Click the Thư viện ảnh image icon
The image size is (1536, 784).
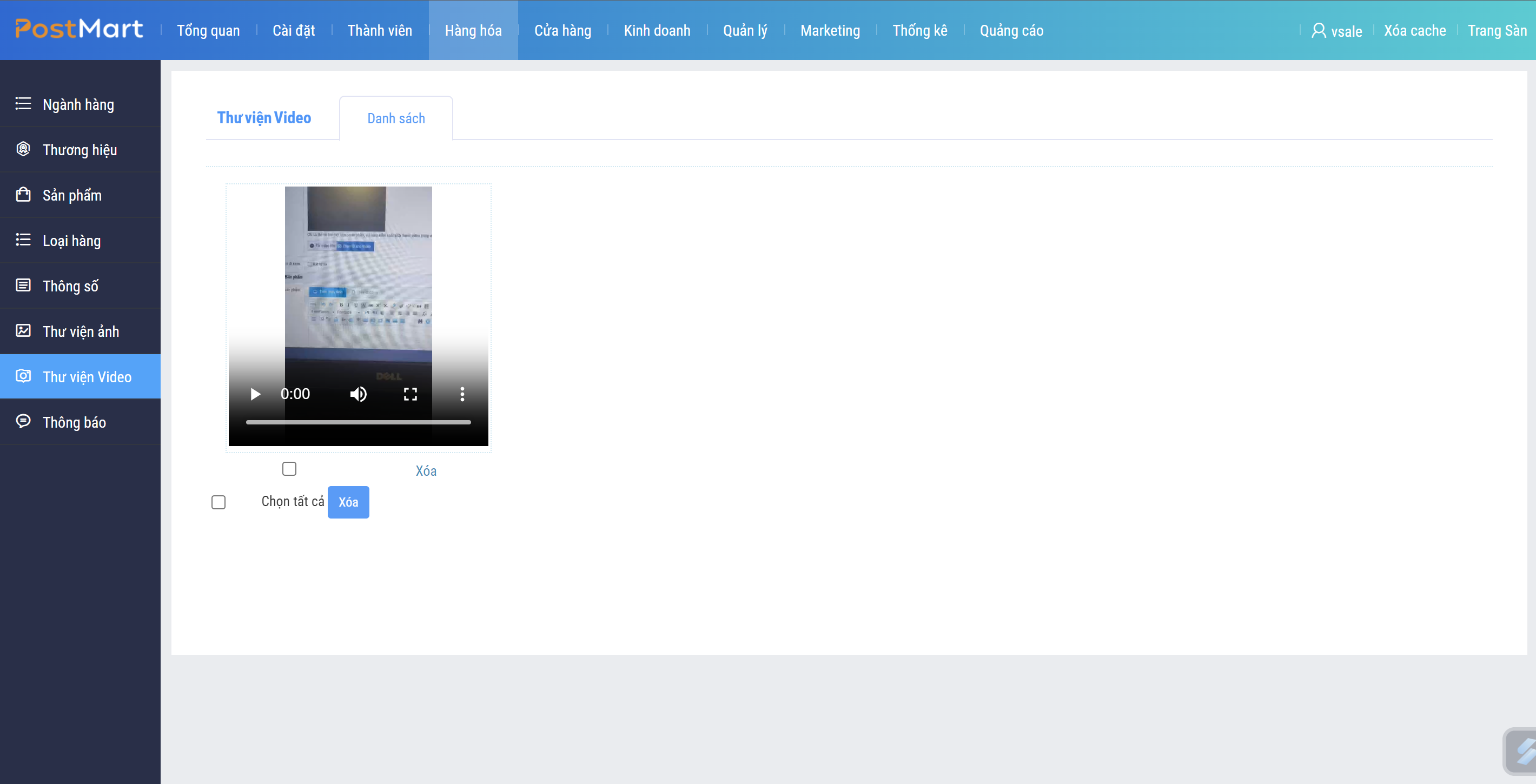[x=23, y=330]
